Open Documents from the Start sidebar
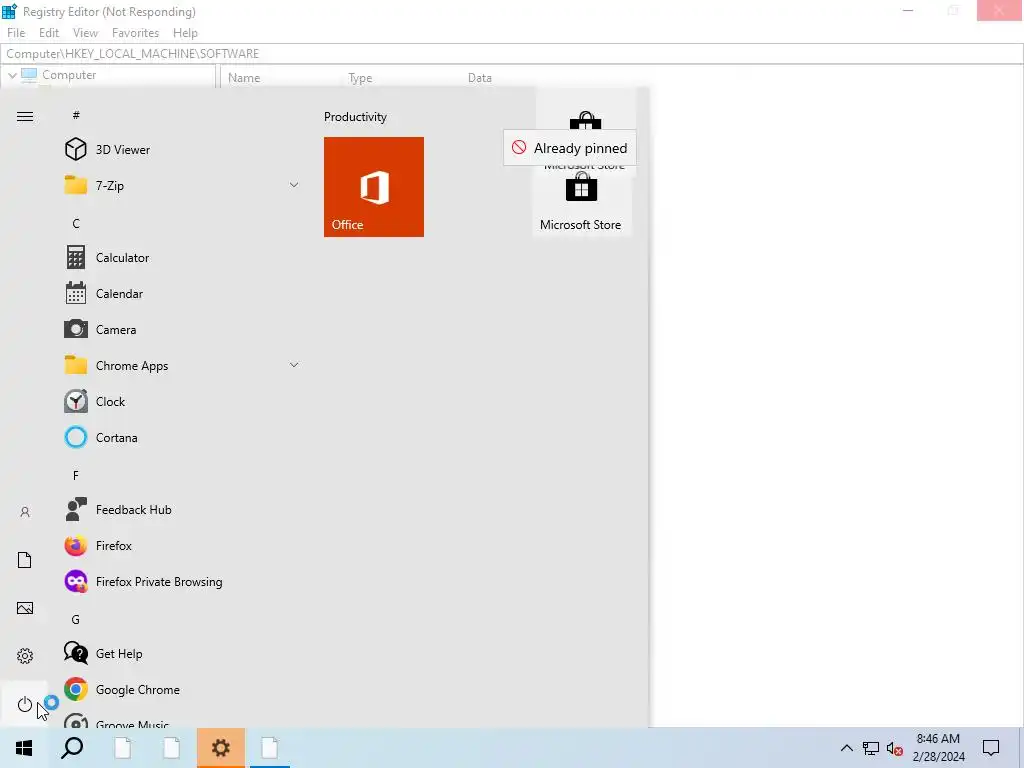The image size is (1024, 768). coord(25,560)
